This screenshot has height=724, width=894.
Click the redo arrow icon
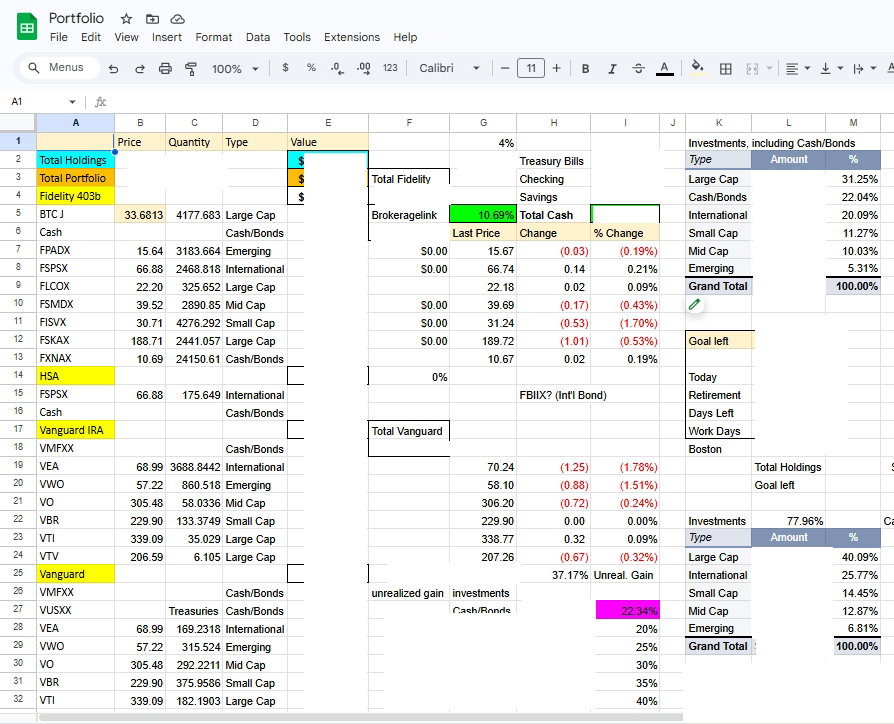coord(140,69)
